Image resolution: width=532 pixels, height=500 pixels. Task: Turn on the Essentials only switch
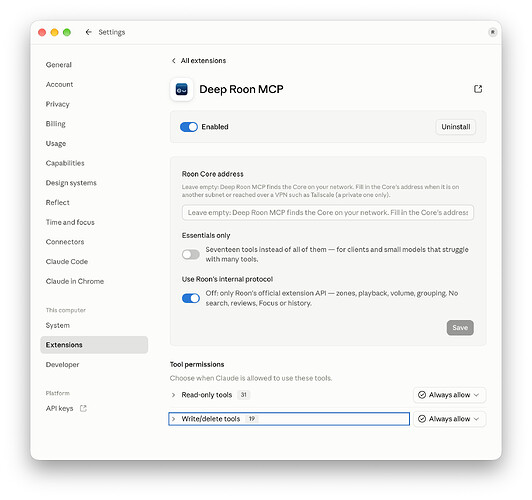(191, 254)
